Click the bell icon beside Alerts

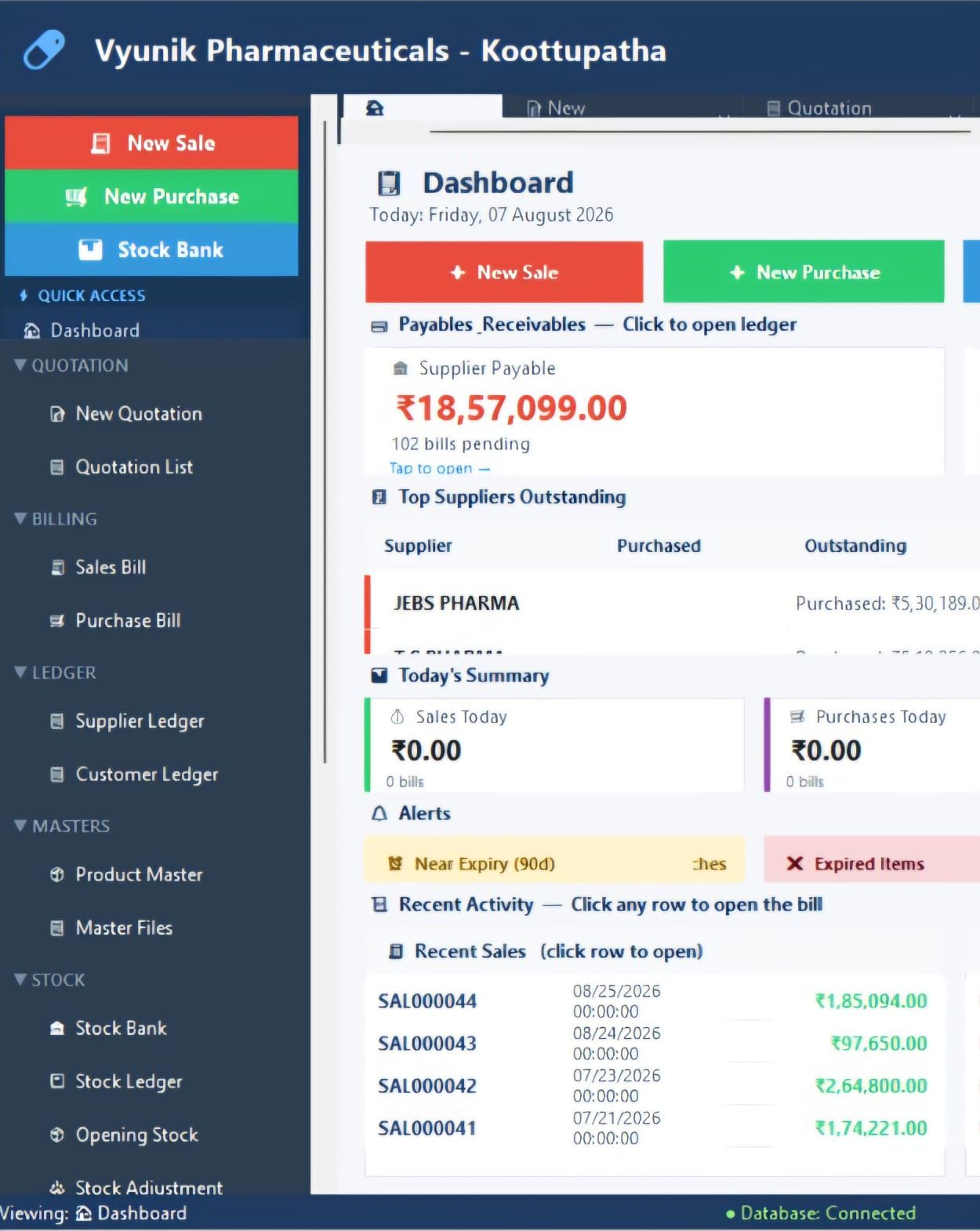pyautogui.click(x=379, y=813)
